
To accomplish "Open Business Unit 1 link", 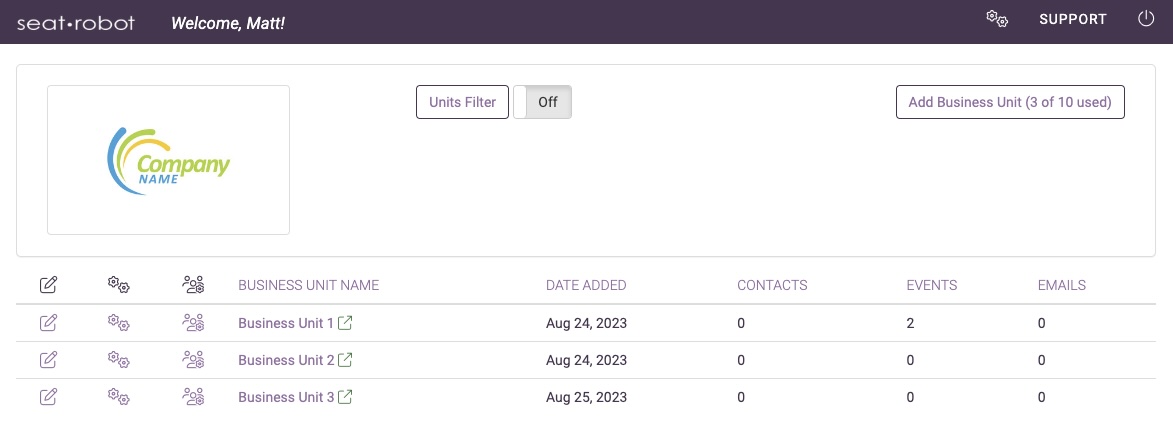I will 286,323.
